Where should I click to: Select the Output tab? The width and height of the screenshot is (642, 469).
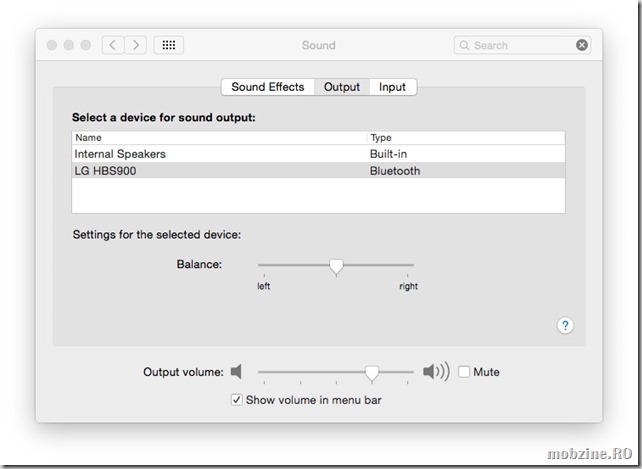click(342, 87)
